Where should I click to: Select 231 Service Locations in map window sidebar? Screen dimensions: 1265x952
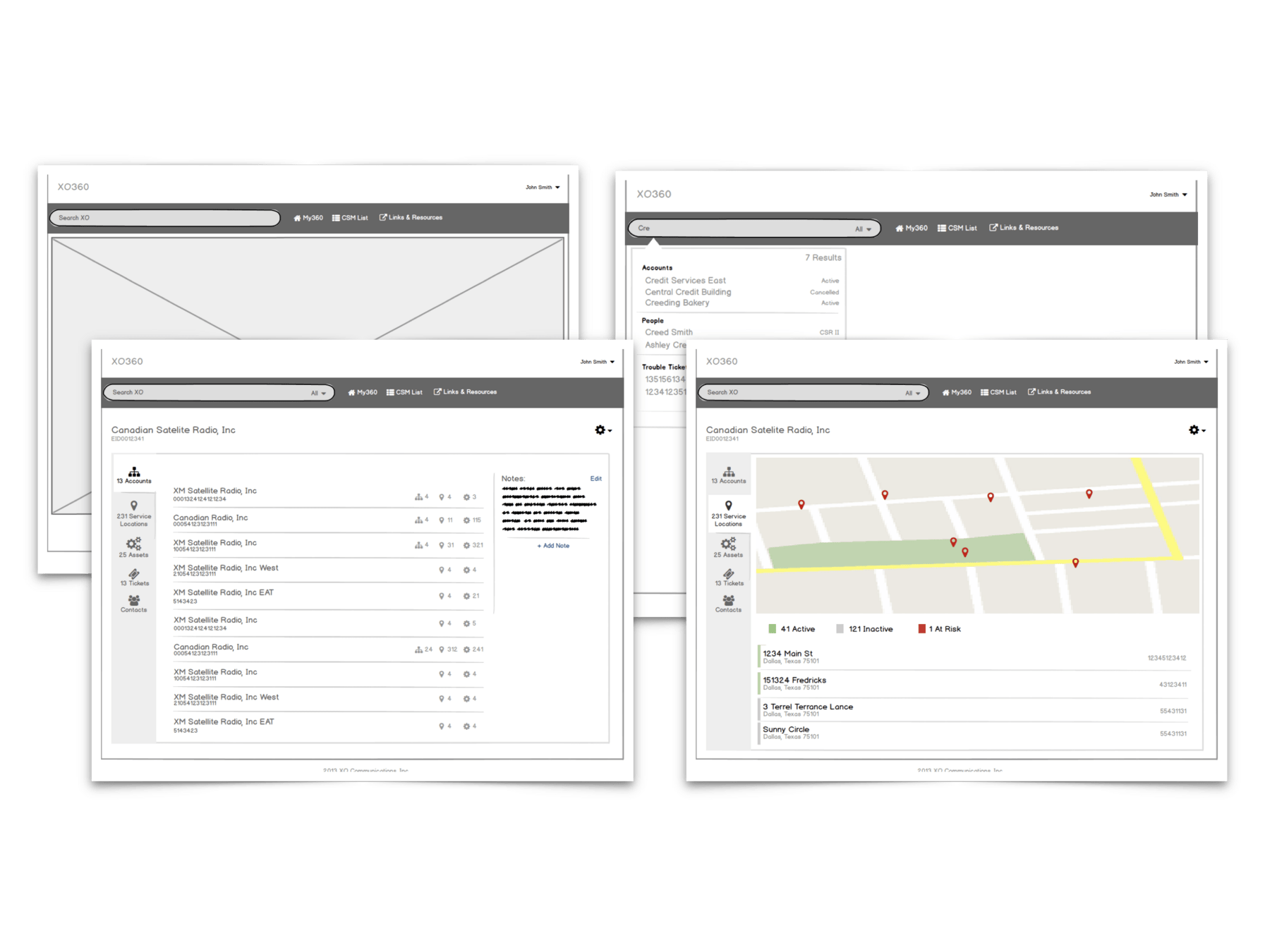pos(728,513)
